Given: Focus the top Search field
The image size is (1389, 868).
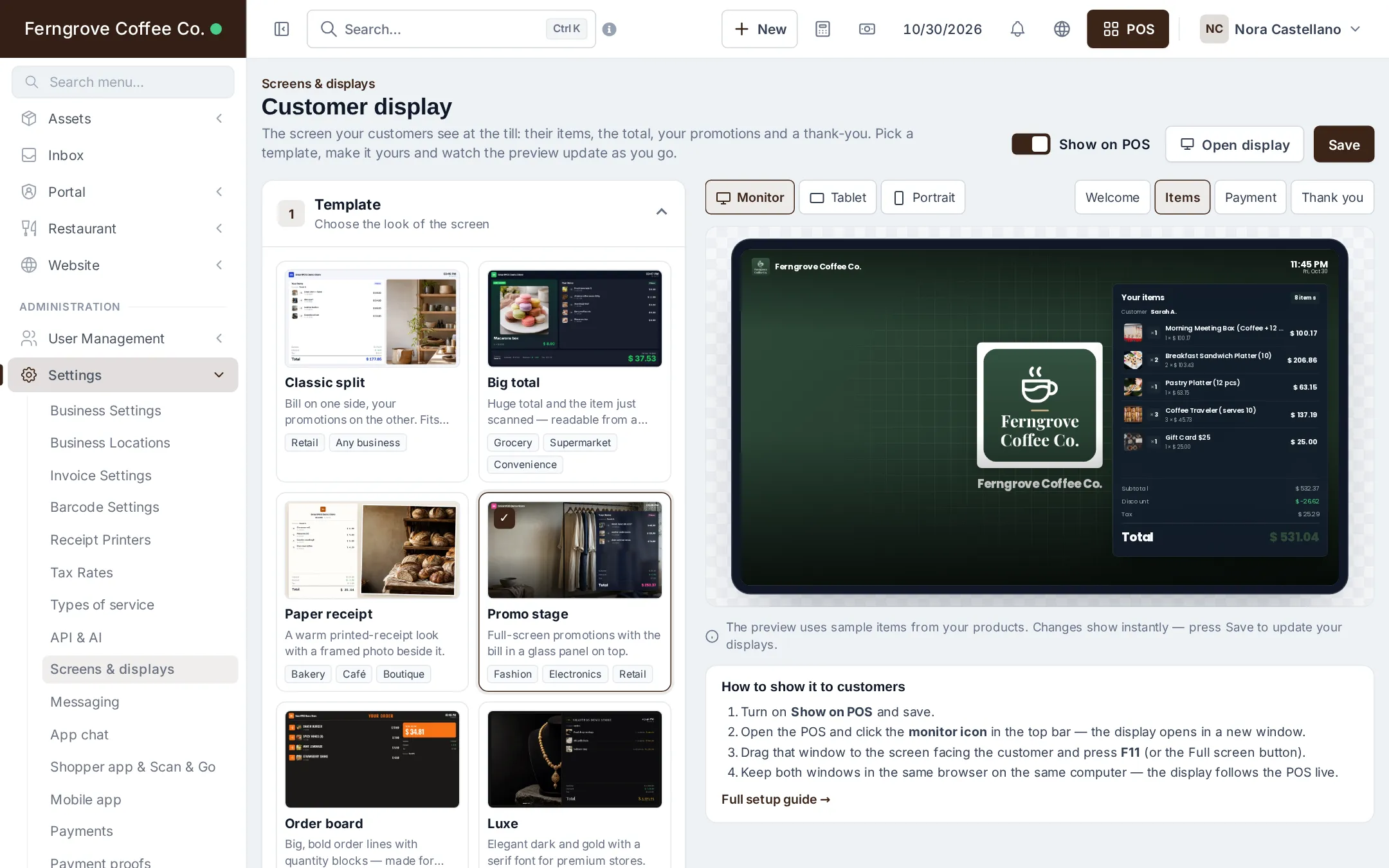Looking at the screenshot, I should 451,29.
